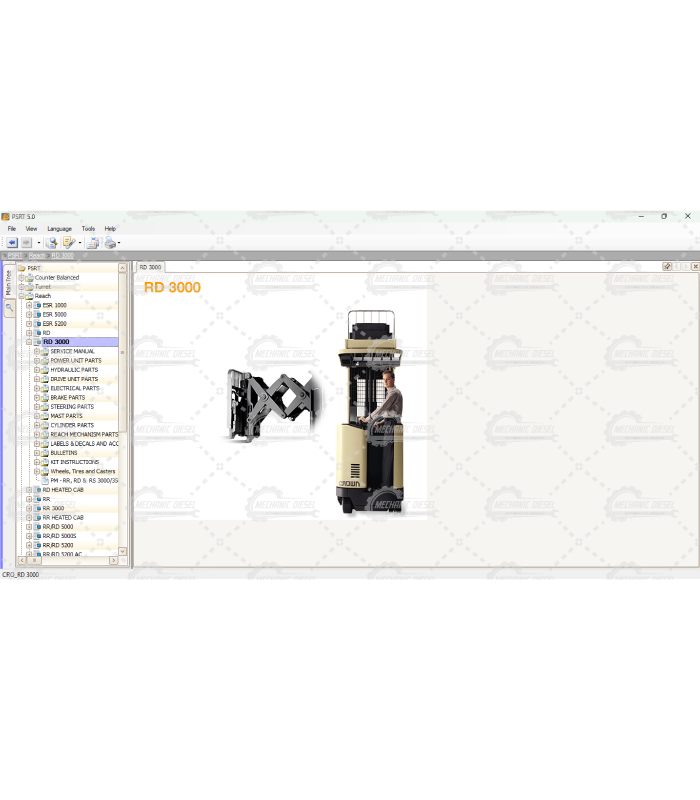Click the pin icon above document pane

667,267
